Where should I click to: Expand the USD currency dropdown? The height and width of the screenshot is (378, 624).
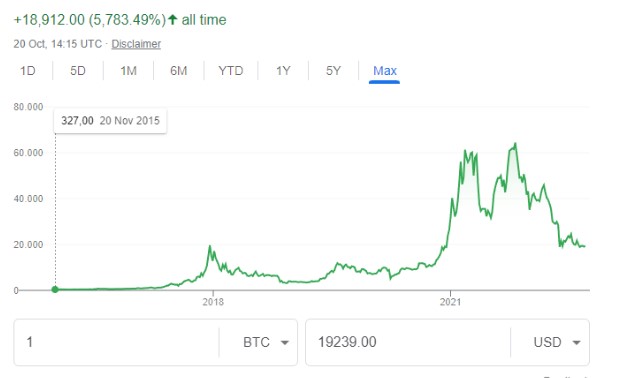tap(557, 342)
